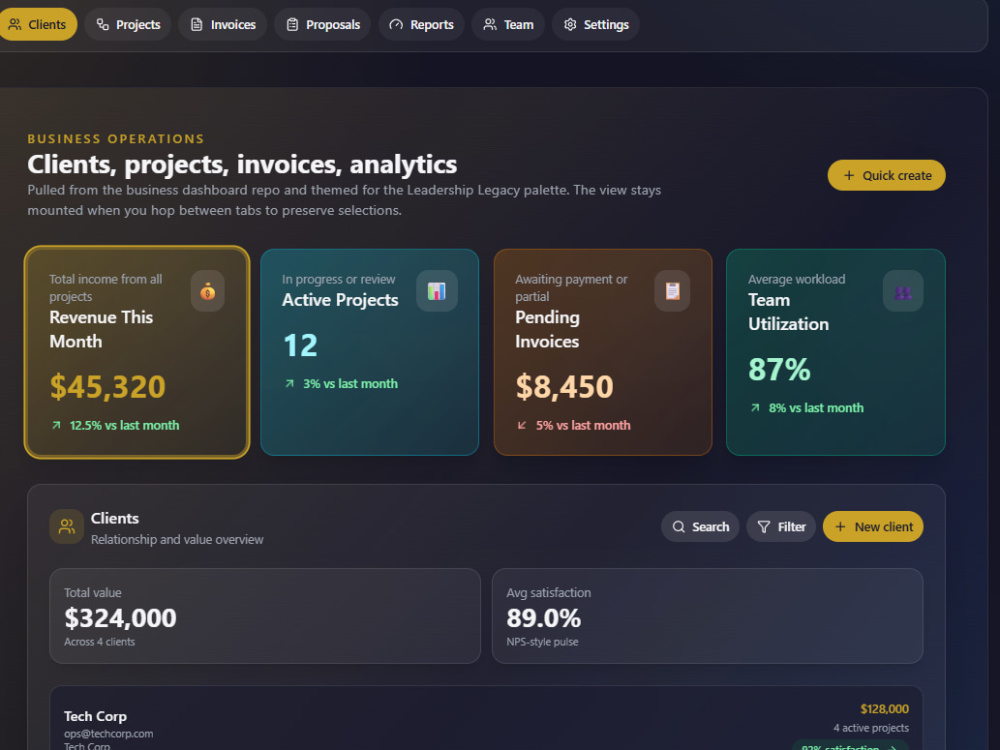Click the clipboard icon in Proposals tab
The height and width of the screenshot is (750, 1000).
[292, 24]
